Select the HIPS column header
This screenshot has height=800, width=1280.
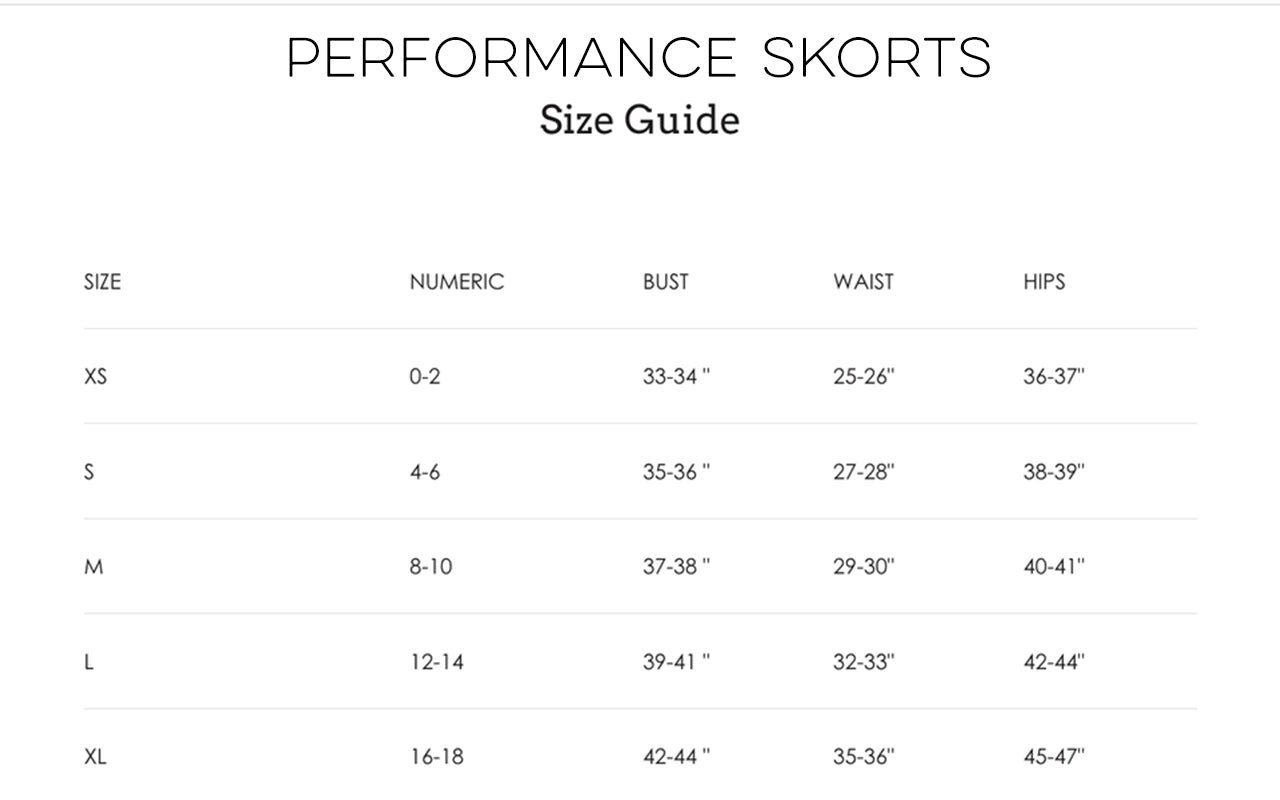[1044, 282]
